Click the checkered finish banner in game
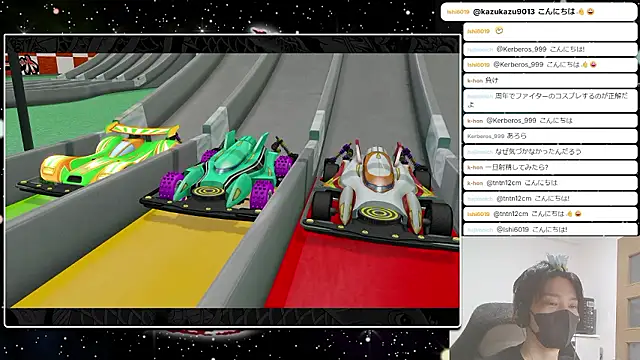 tap(51, 64)
